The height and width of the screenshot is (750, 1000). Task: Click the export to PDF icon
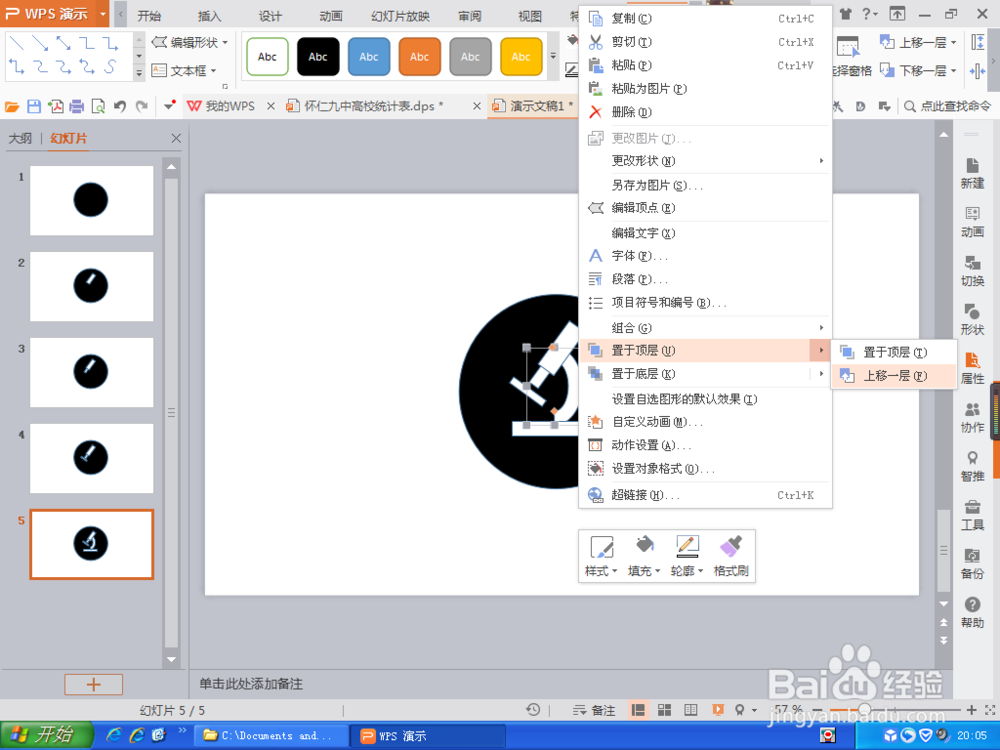click(55, 107)
